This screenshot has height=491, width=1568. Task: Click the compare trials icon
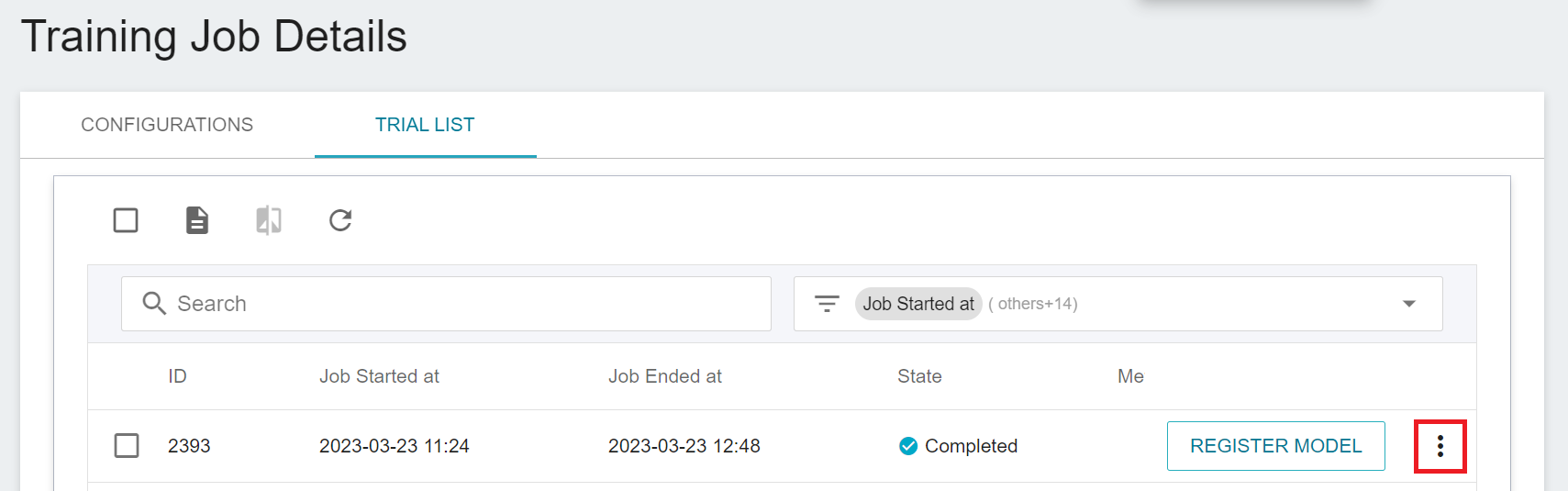pos(269,220)
